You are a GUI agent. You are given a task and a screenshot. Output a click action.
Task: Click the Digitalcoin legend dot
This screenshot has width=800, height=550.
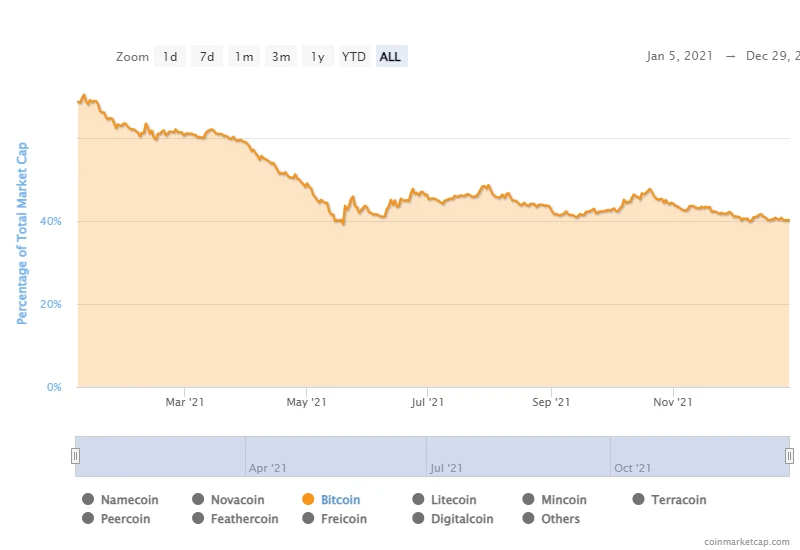pos(418,519)
